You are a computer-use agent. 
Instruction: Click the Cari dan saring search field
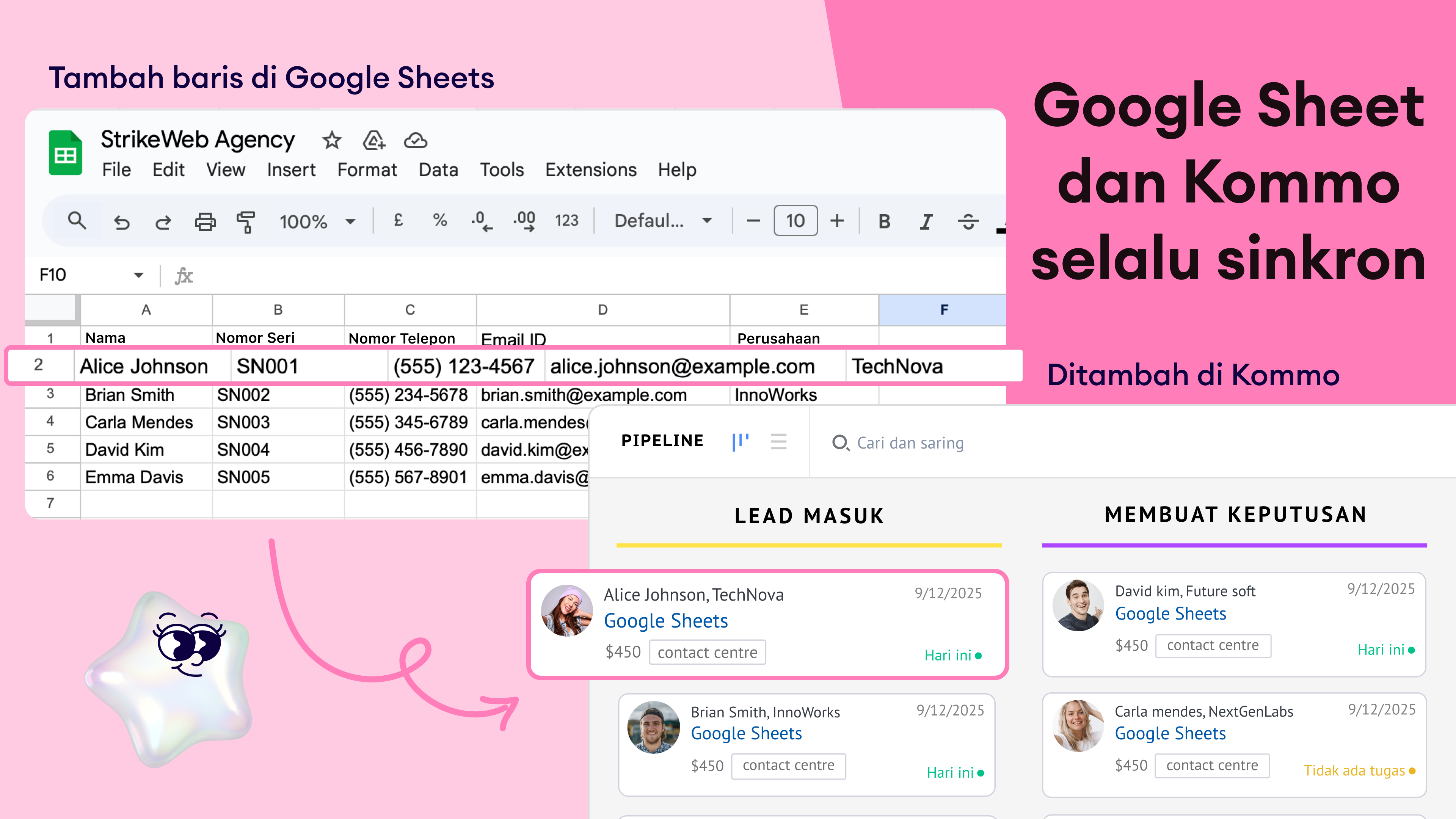(x=910, y=442)
